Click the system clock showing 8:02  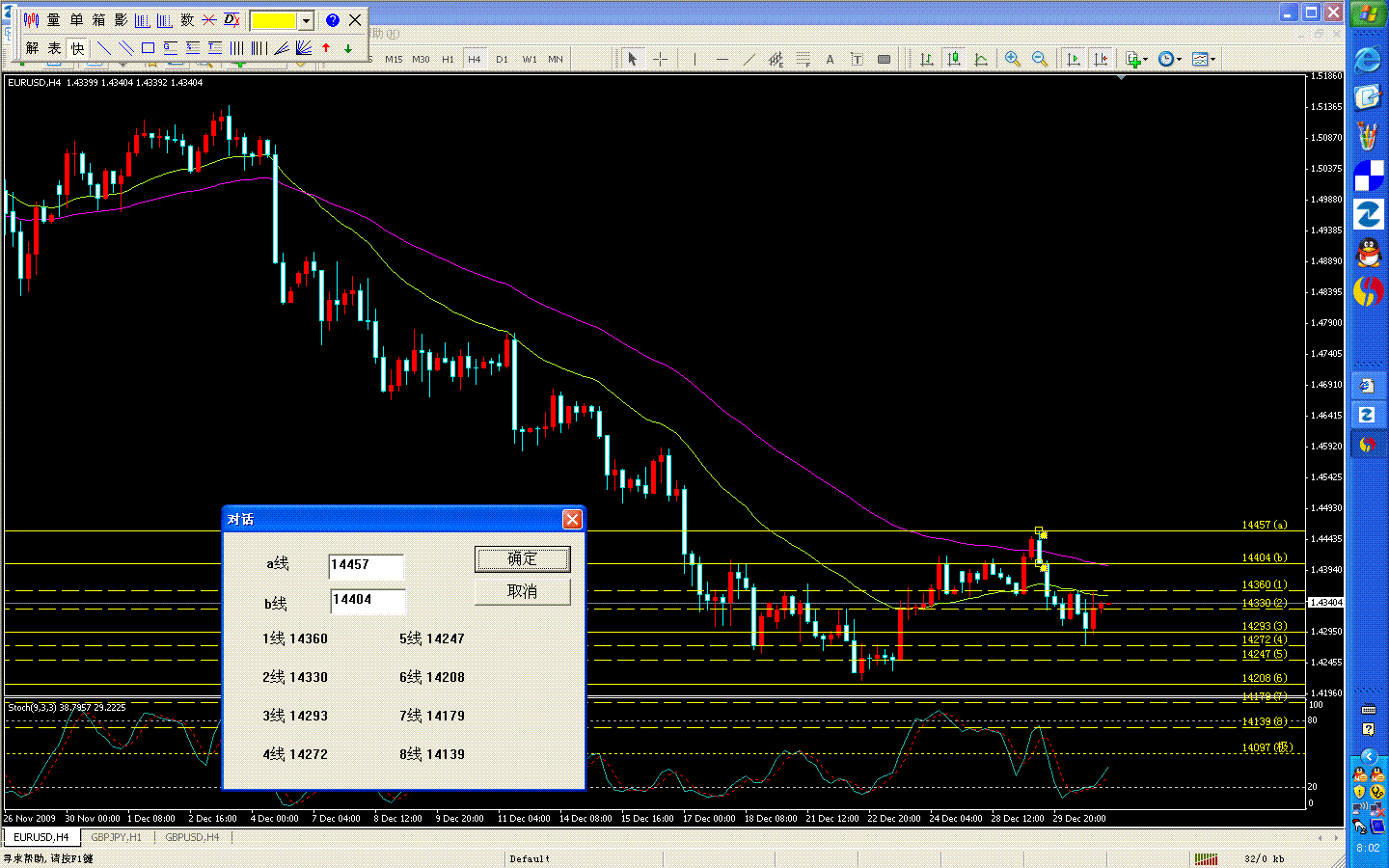coord(1368,849)
